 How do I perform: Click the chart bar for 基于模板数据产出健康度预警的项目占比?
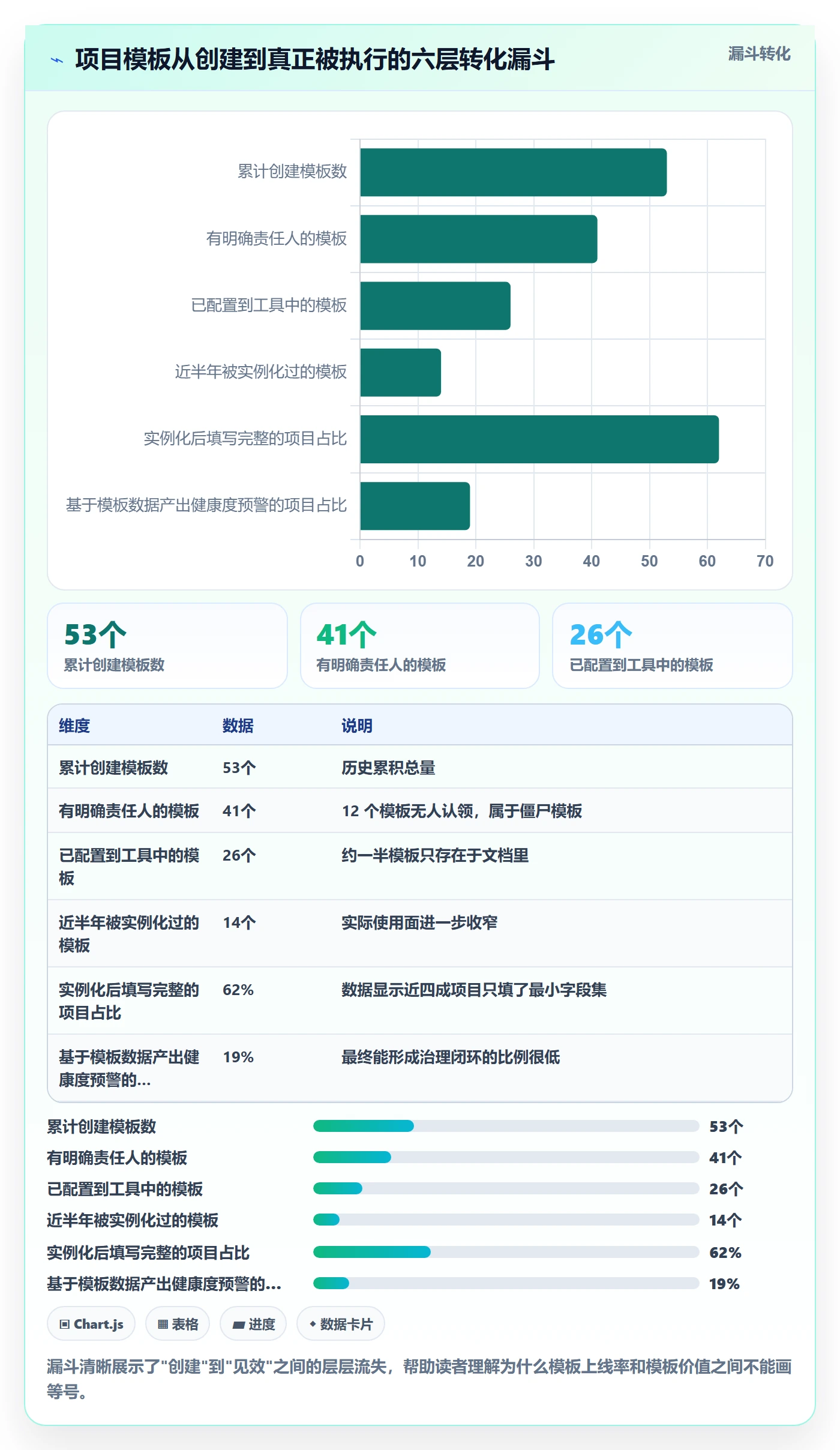[x=415, y=506]
